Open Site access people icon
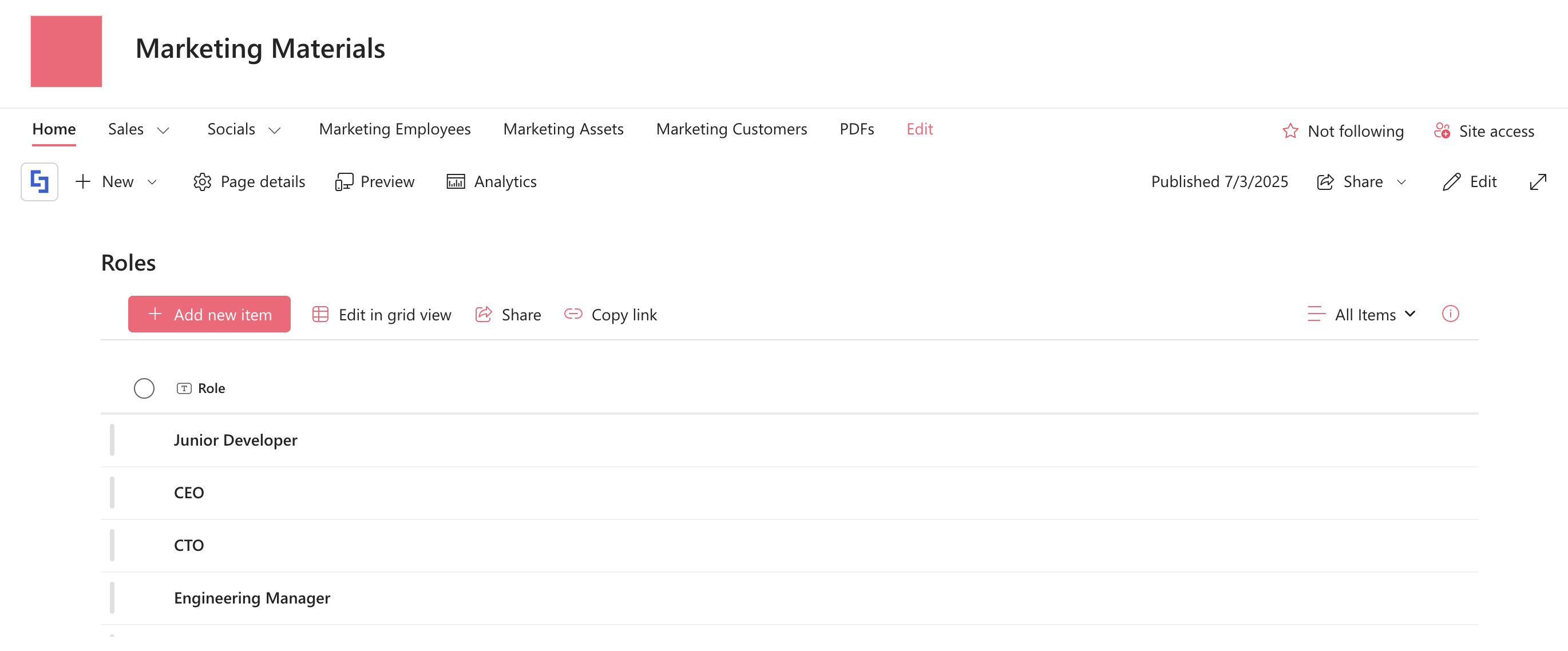The width and height of the screenshot is (1568, 651). 1442,132
